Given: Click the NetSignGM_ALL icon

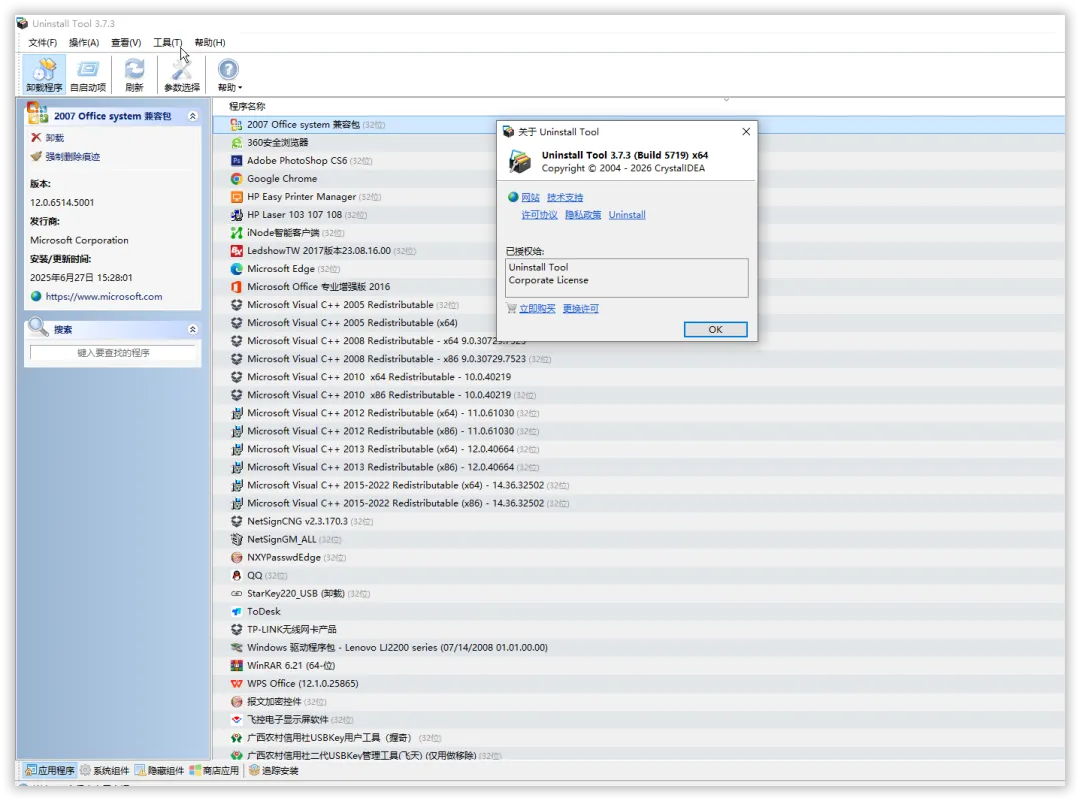Looking at the screenshot, I should (x=236, y=539).
